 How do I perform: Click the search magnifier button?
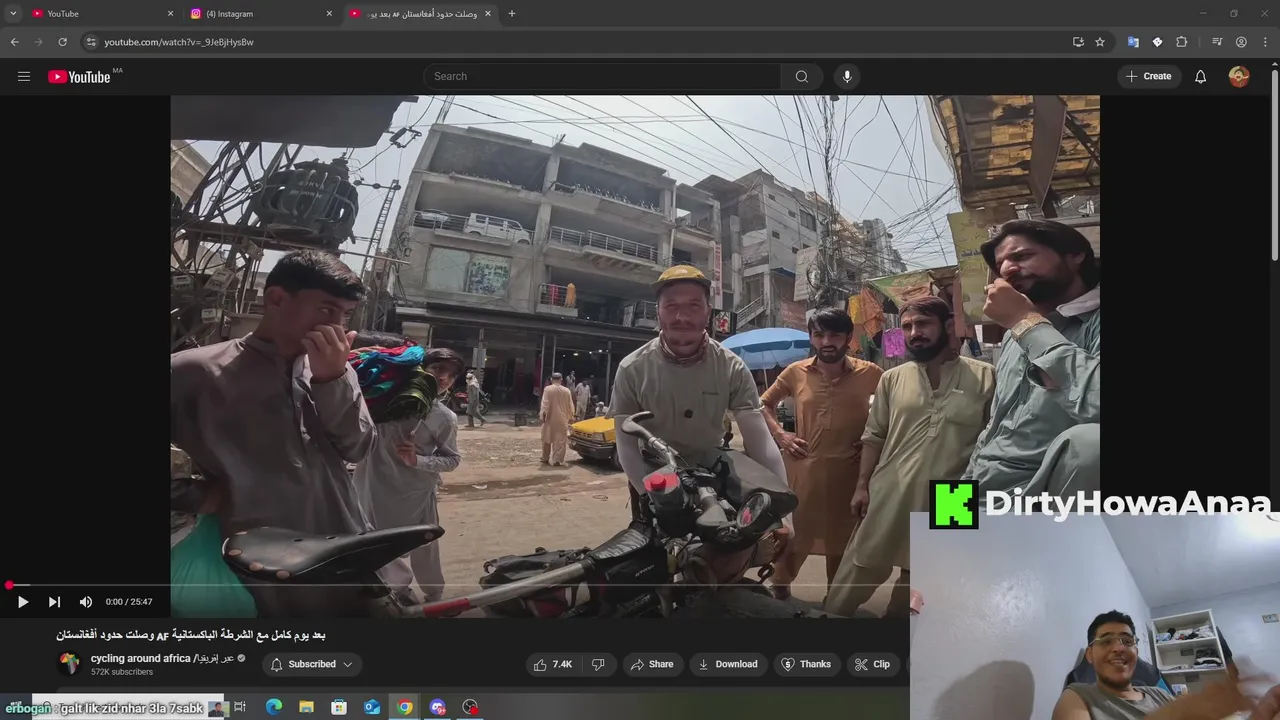pyautogui.click(x=802, y=76)
